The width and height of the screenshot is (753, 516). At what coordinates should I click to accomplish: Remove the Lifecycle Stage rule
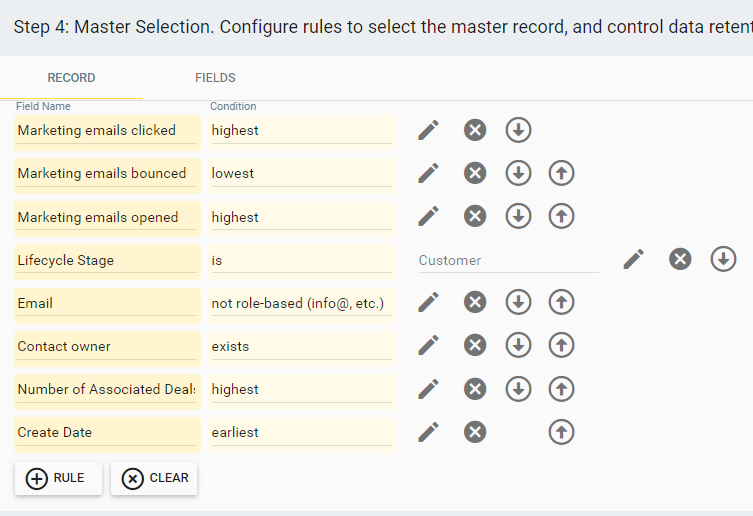pyautogui.click(x=680, y=259)
